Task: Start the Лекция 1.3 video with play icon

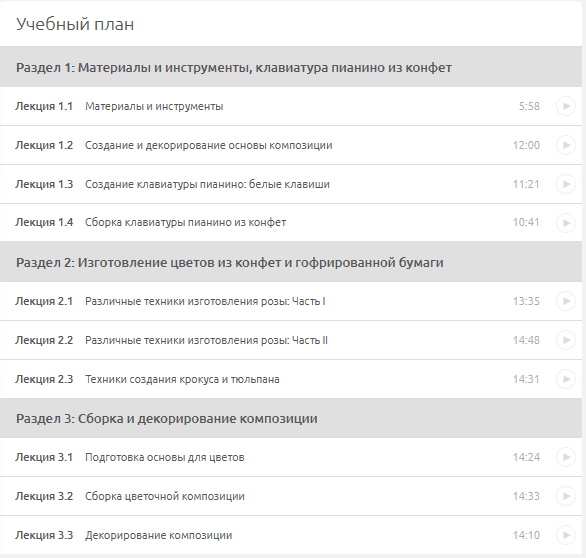Action: [x=566, y=184]
